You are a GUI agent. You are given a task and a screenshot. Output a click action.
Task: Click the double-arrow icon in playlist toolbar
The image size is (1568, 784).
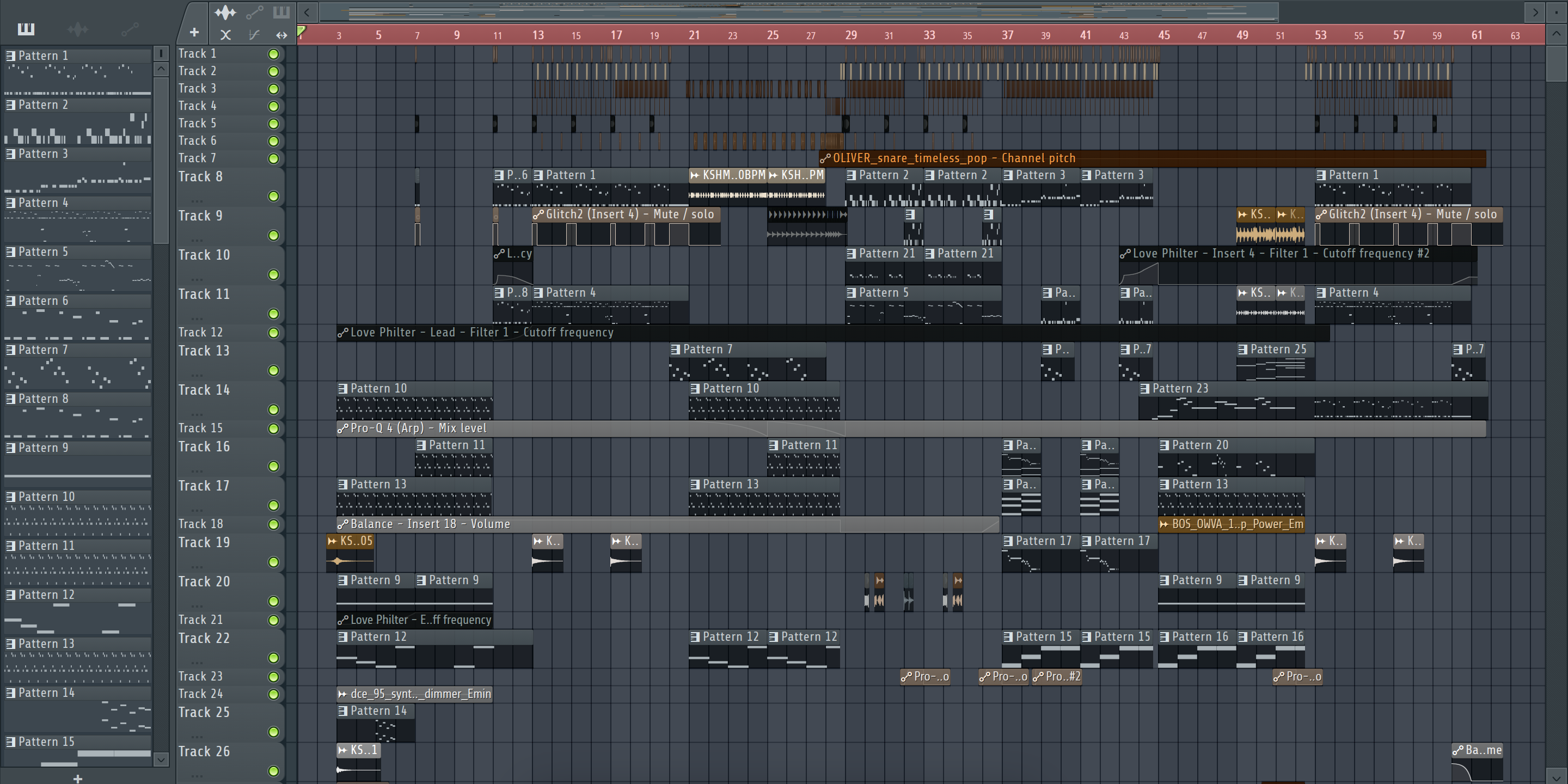pos(281,35)
